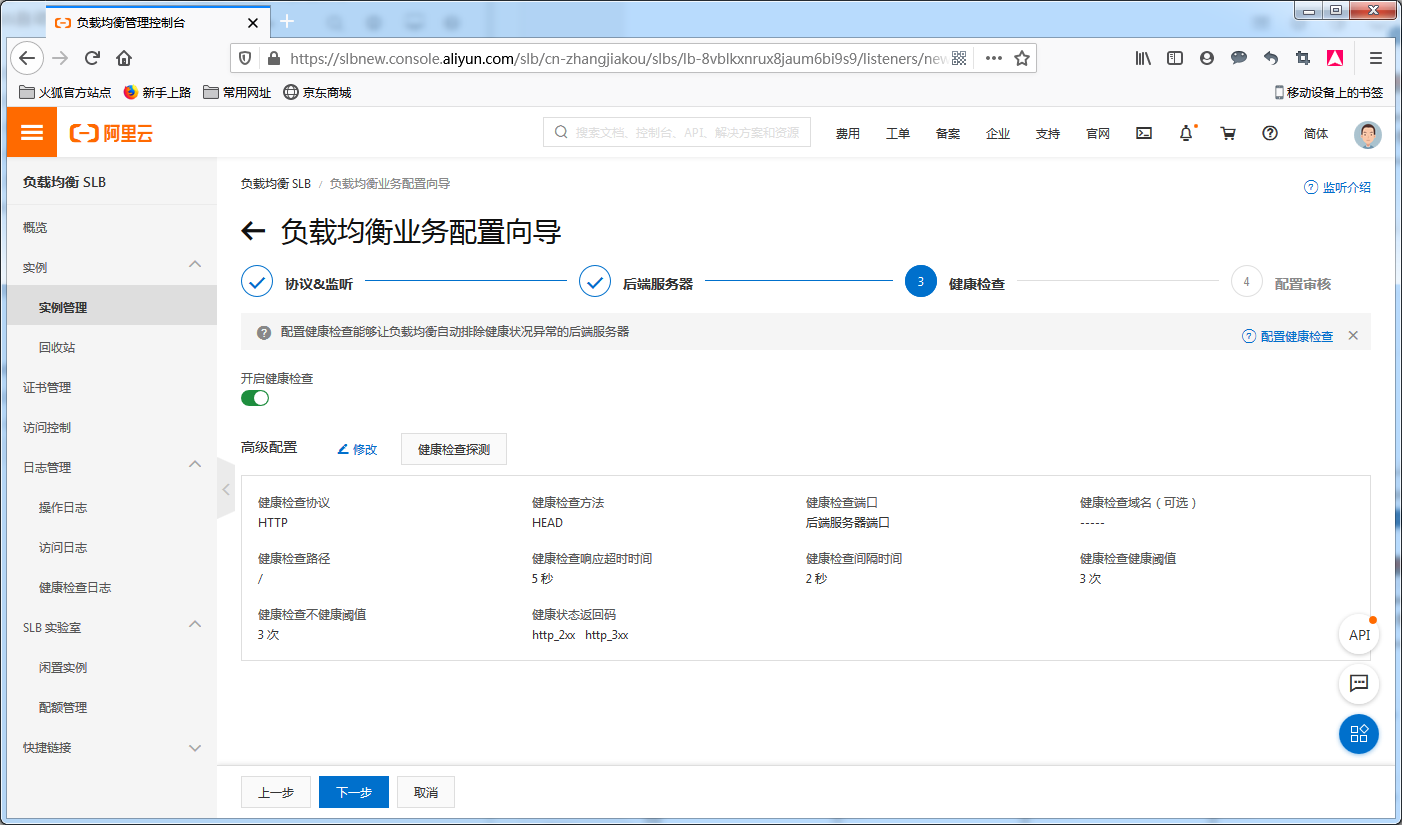Click the 健康检查探测 button

[x=453, y=448]
